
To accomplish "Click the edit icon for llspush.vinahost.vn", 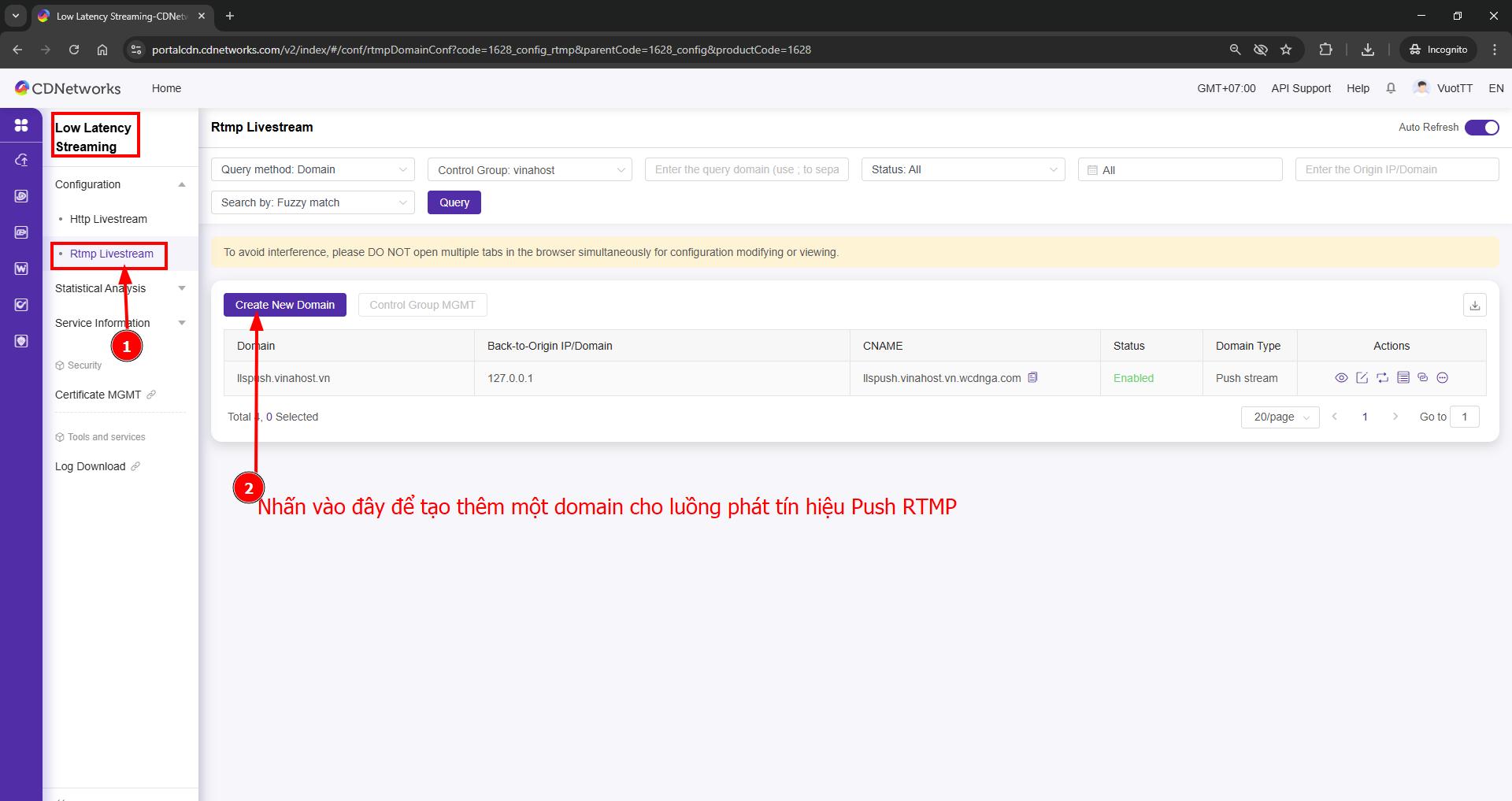I will pyautogui.click(x=1362, y=378).
